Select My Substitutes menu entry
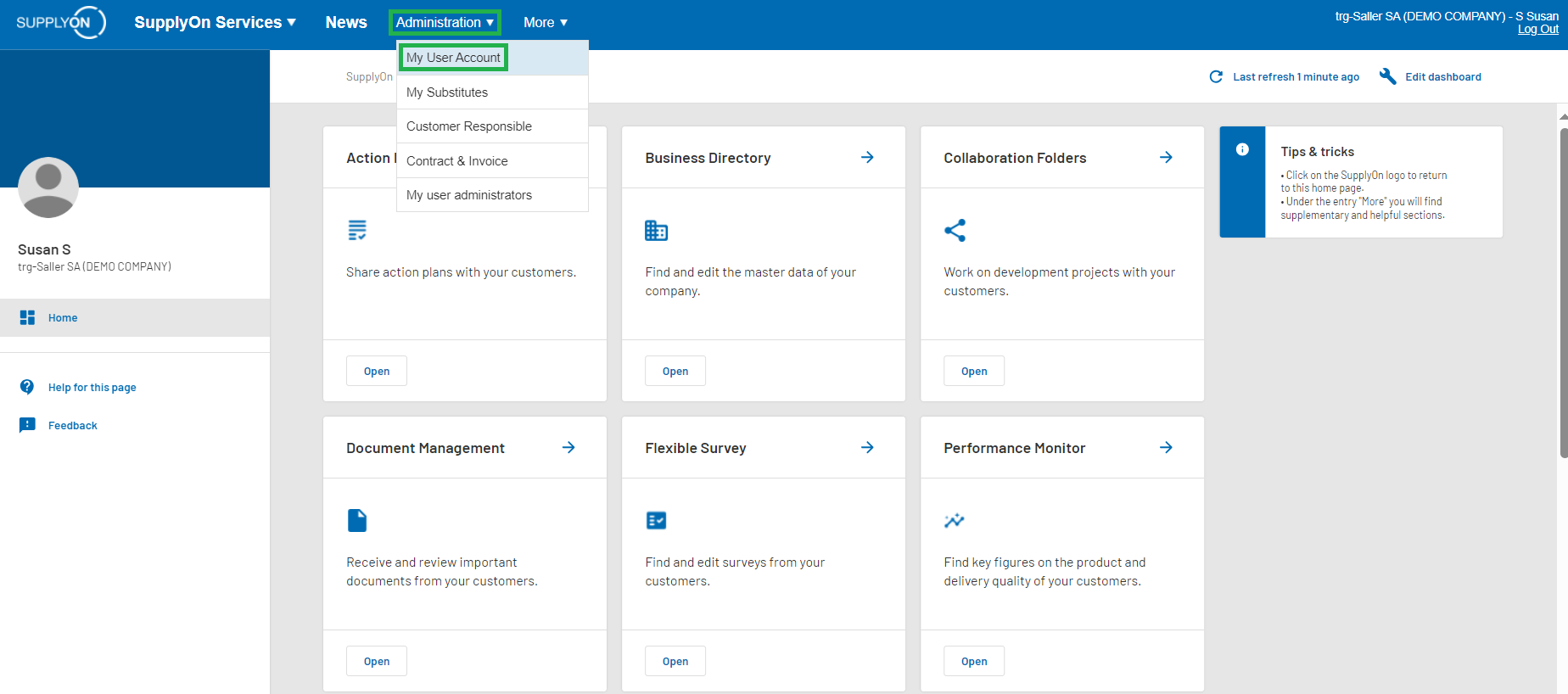 click(492, 92)
